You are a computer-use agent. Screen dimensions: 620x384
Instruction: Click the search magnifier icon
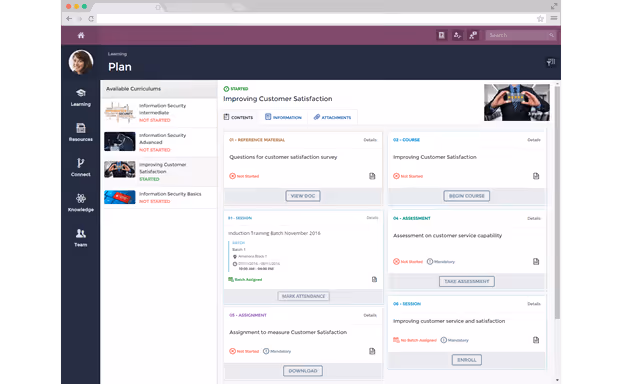pos(551,35)
